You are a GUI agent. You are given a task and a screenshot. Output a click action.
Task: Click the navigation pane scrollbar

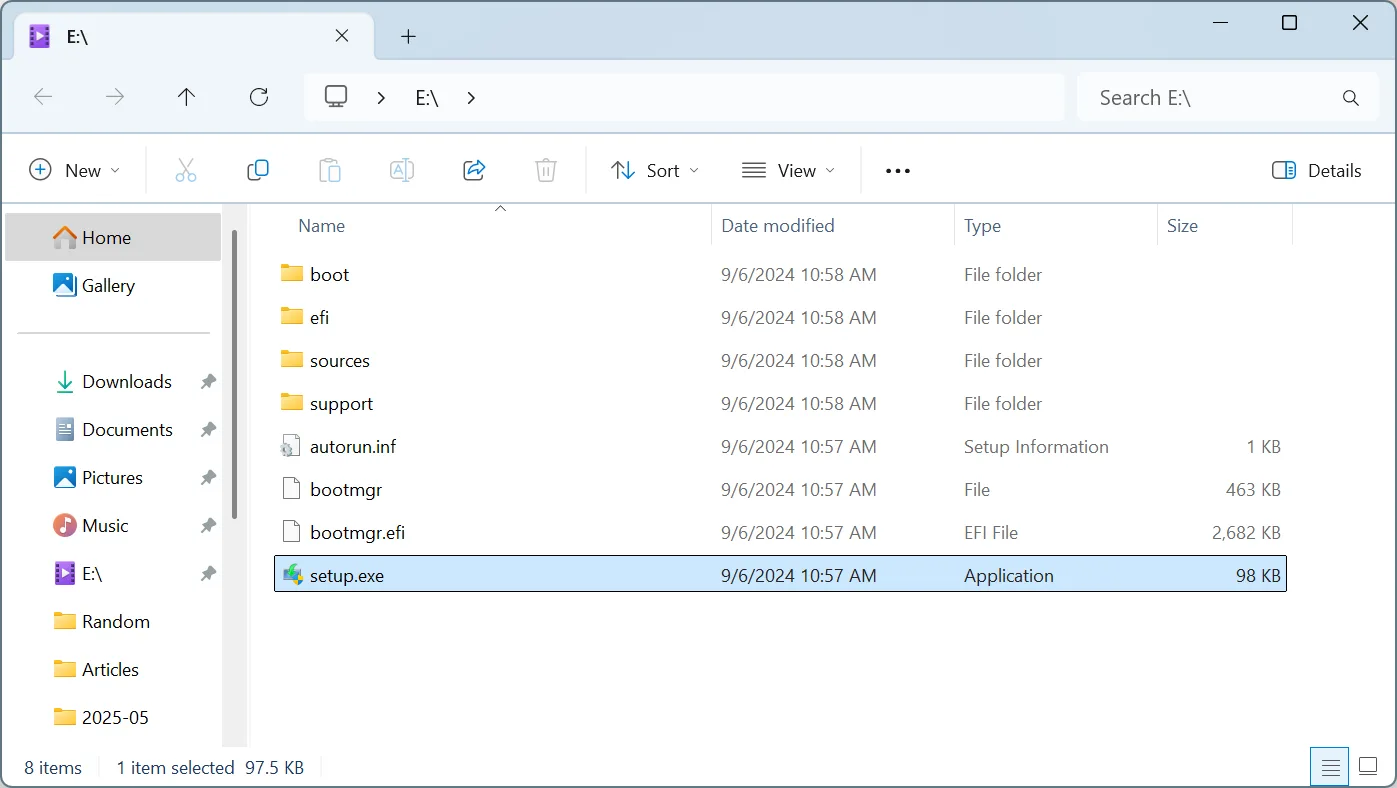pyautogui.click(x=235, y=374)
